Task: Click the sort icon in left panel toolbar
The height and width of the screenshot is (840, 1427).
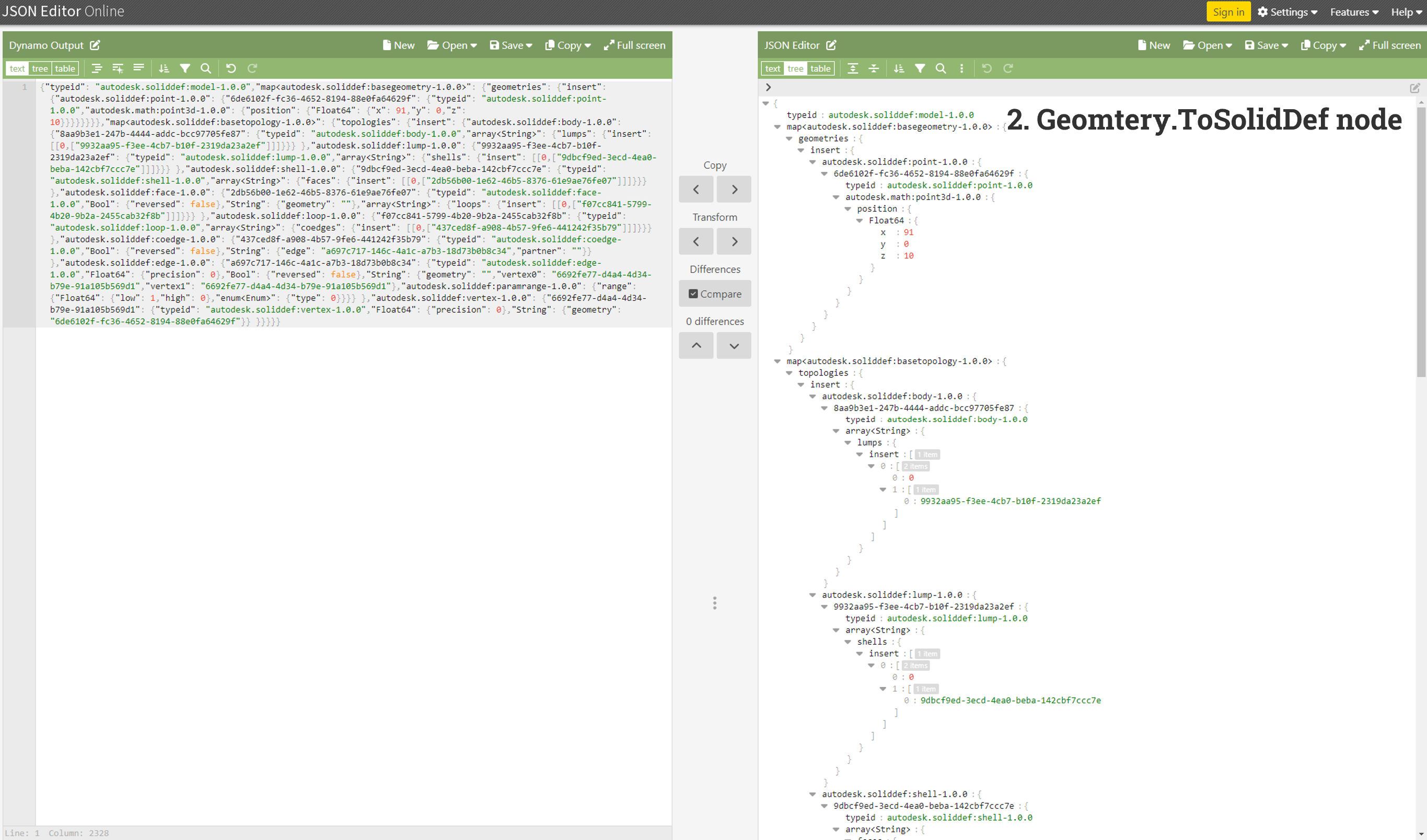Action: [x=164, y=68]
